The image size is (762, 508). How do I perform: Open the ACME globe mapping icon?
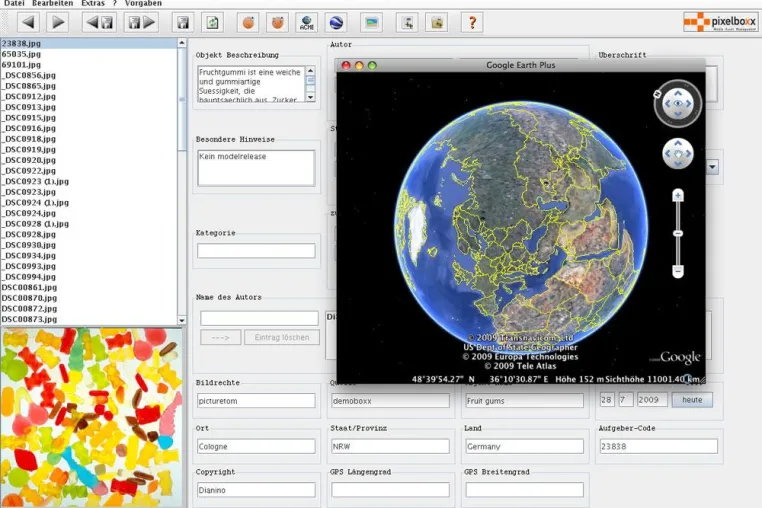307,23
